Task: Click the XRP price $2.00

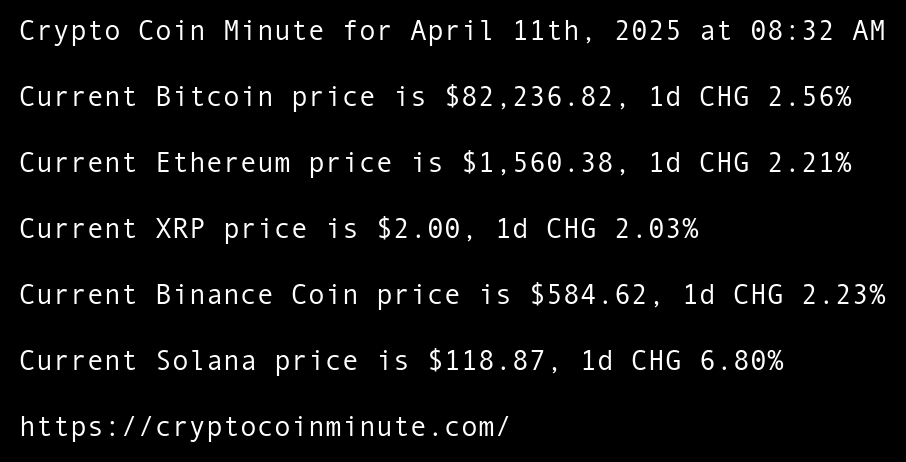Action: [418, 229]
